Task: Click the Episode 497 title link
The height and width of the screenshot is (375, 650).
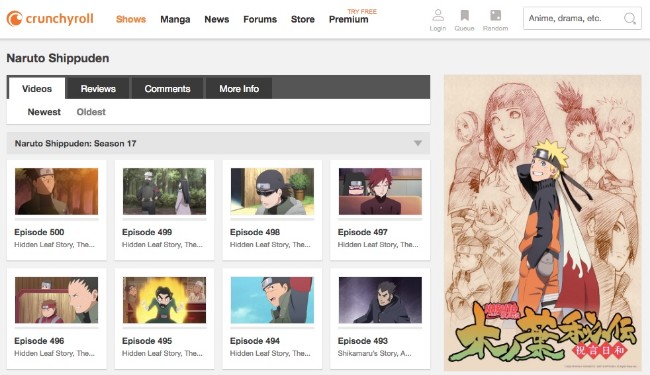Action: tap(363, 232)
